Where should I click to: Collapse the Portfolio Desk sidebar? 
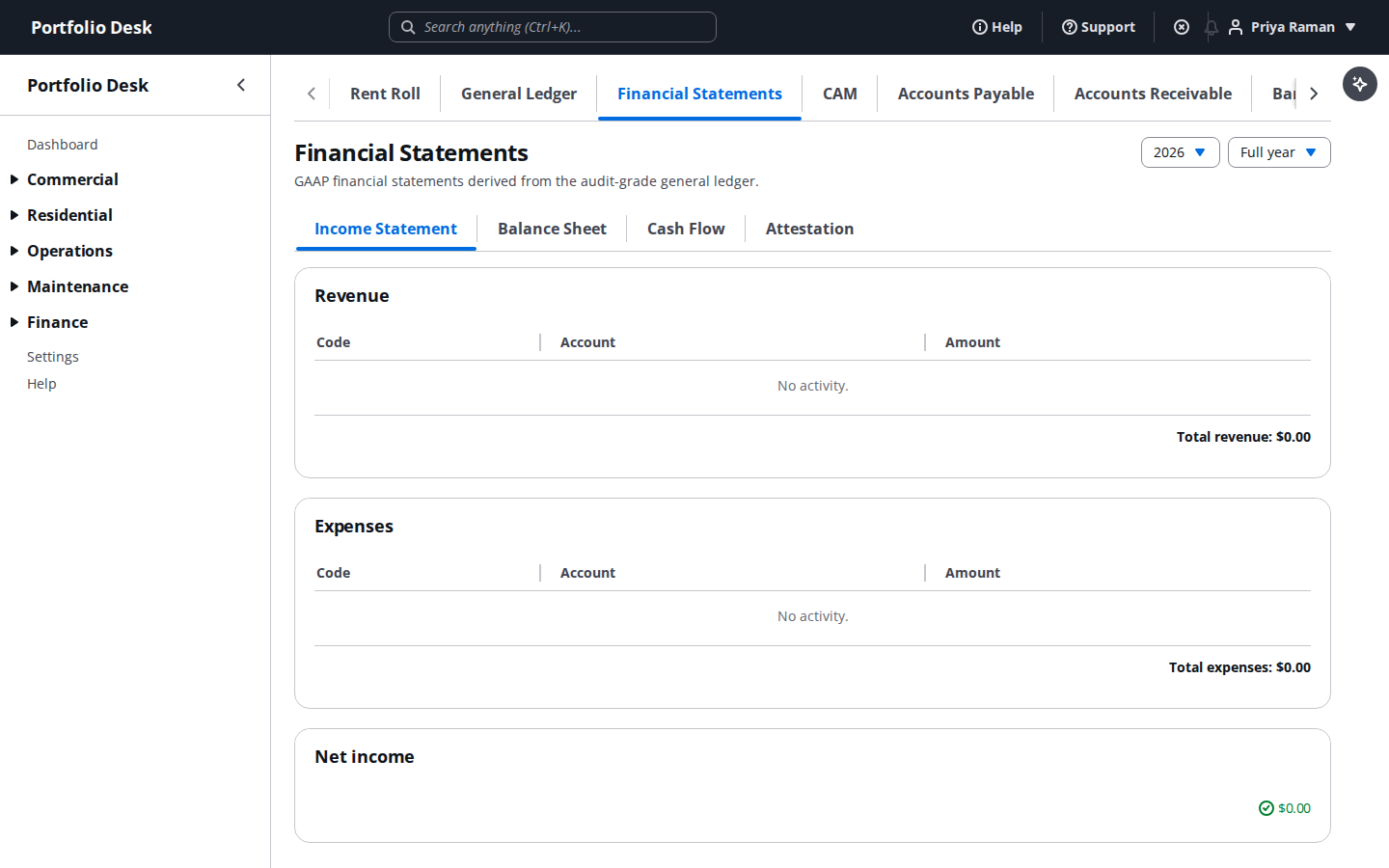[x=241, y=85]
